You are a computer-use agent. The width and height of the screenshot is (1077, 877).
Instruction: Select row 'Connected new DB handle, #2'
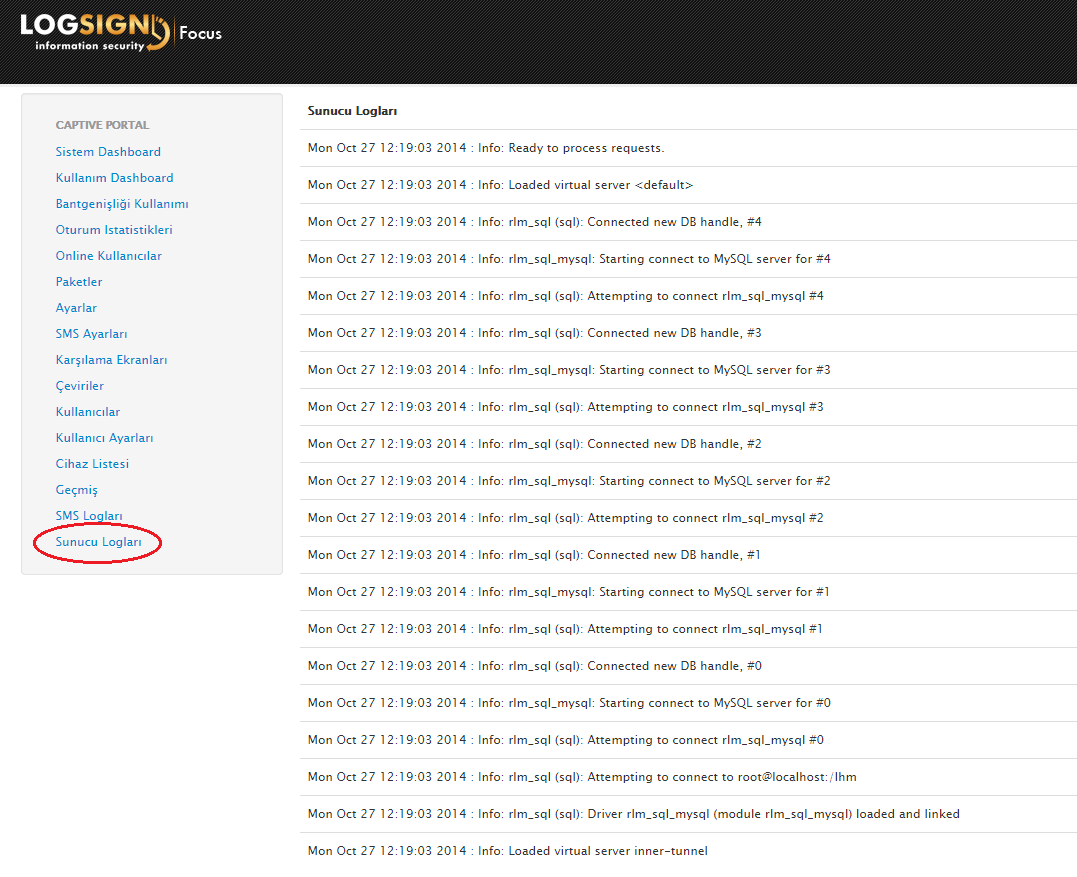pyautogui.click(x=688, y=445)
